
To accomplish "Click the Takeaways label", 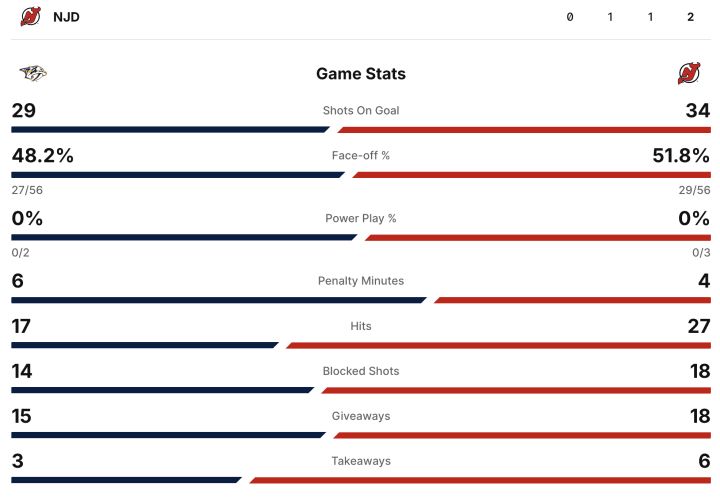I will coord(361,461).
